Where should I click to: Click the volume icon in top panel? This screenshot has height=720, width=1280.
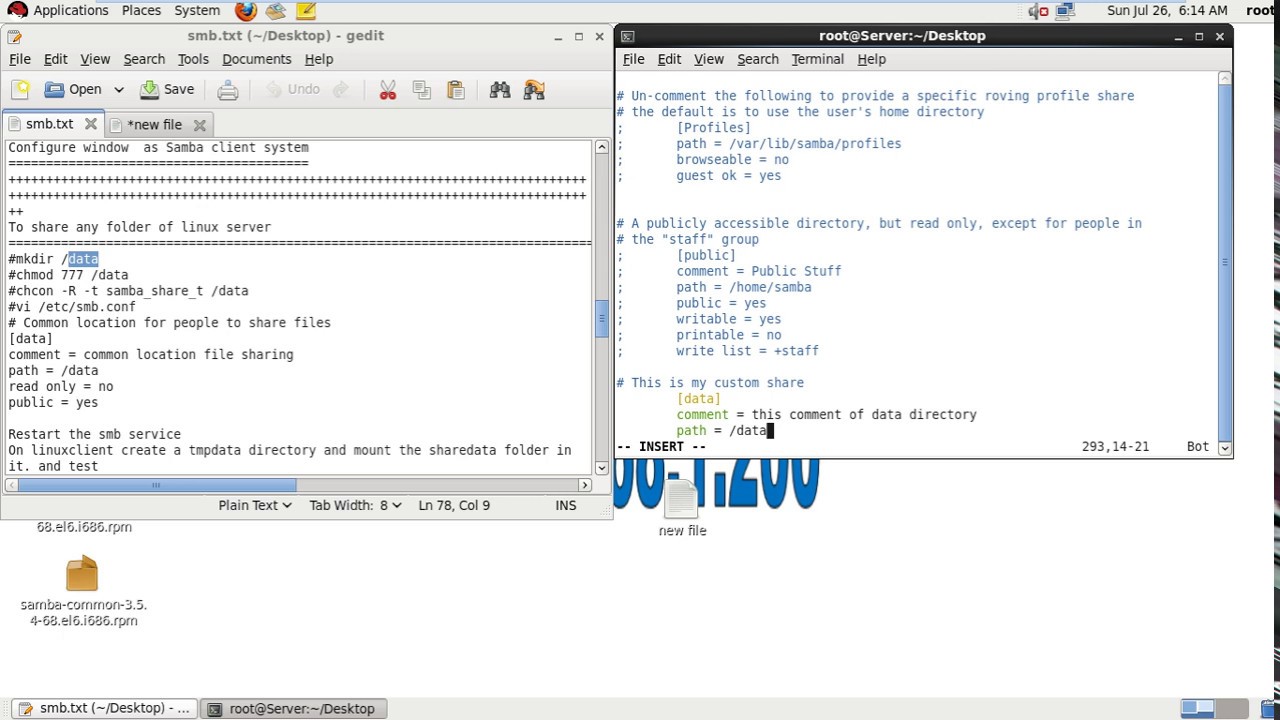coord(1039,11)
